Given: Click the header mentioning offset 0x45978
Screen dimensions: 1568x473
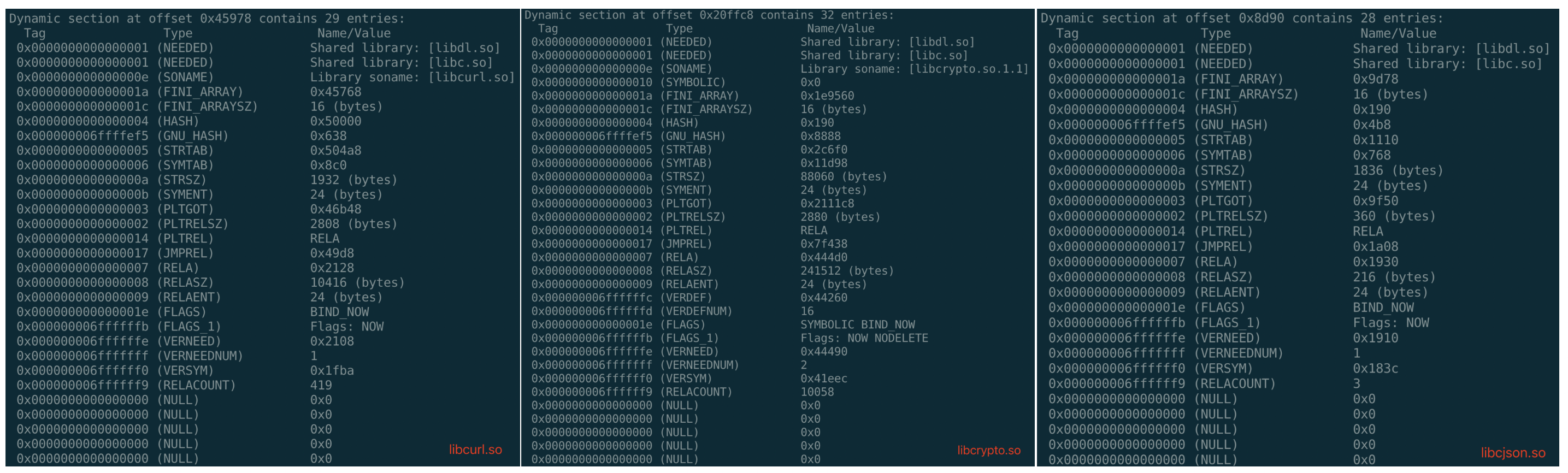Looking at the screenshot, I should point(207,18).
